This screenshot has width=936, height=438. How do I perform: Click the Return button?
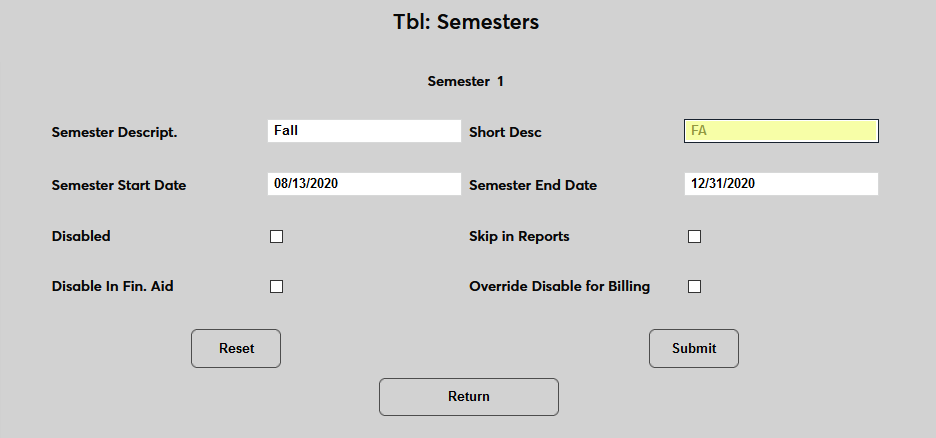pyautogui.click(x=468, y=396)
